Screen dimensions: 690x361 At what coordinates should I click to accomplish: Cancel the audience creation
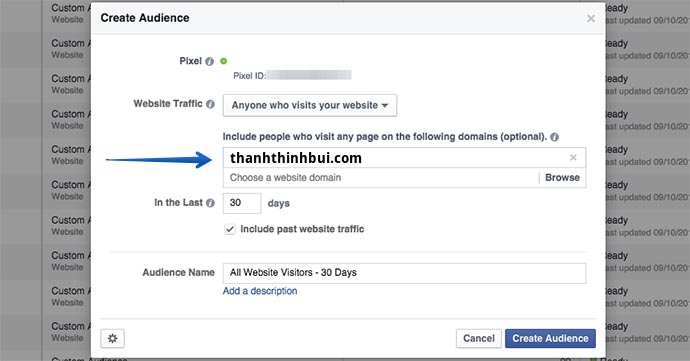point(479,339)
